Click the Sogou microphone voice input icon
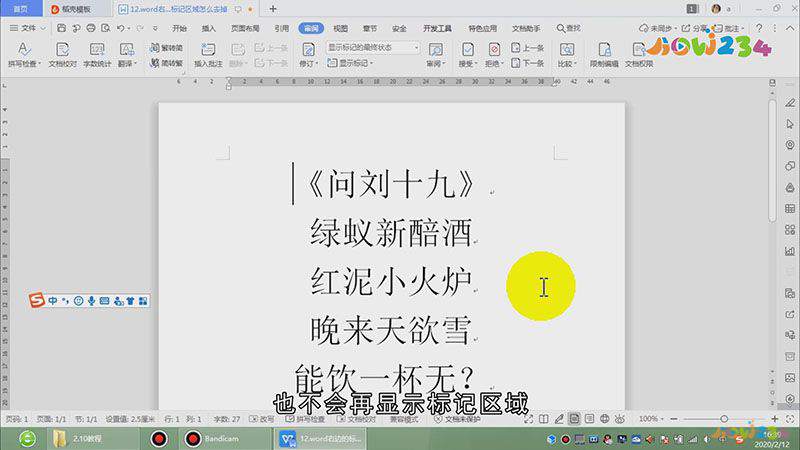The width and height of the screenshot is (800, 450). point(91,301)
